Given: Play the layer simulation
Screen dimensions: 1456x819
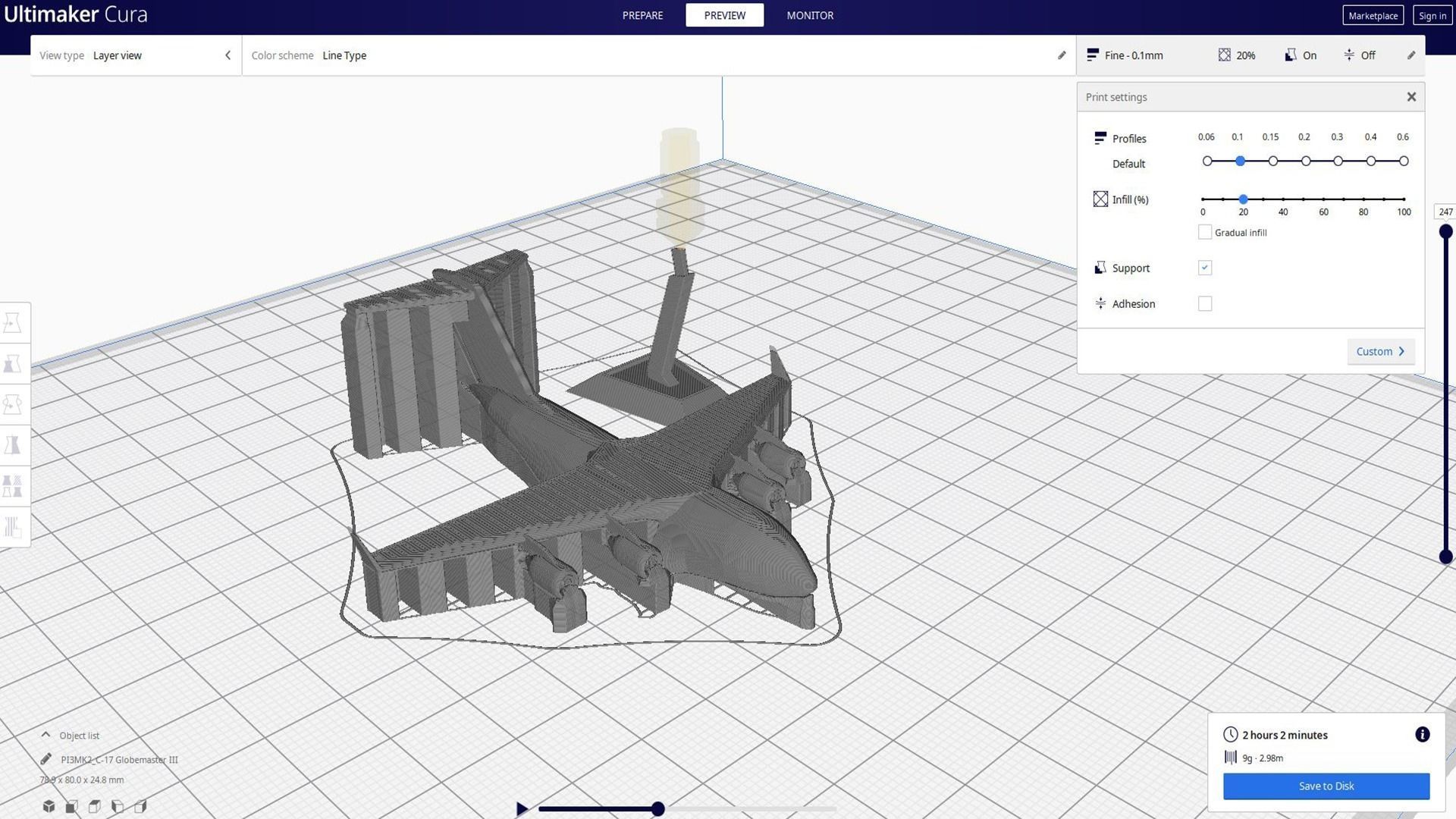Looking at the screenshot, I should (522, 809).
